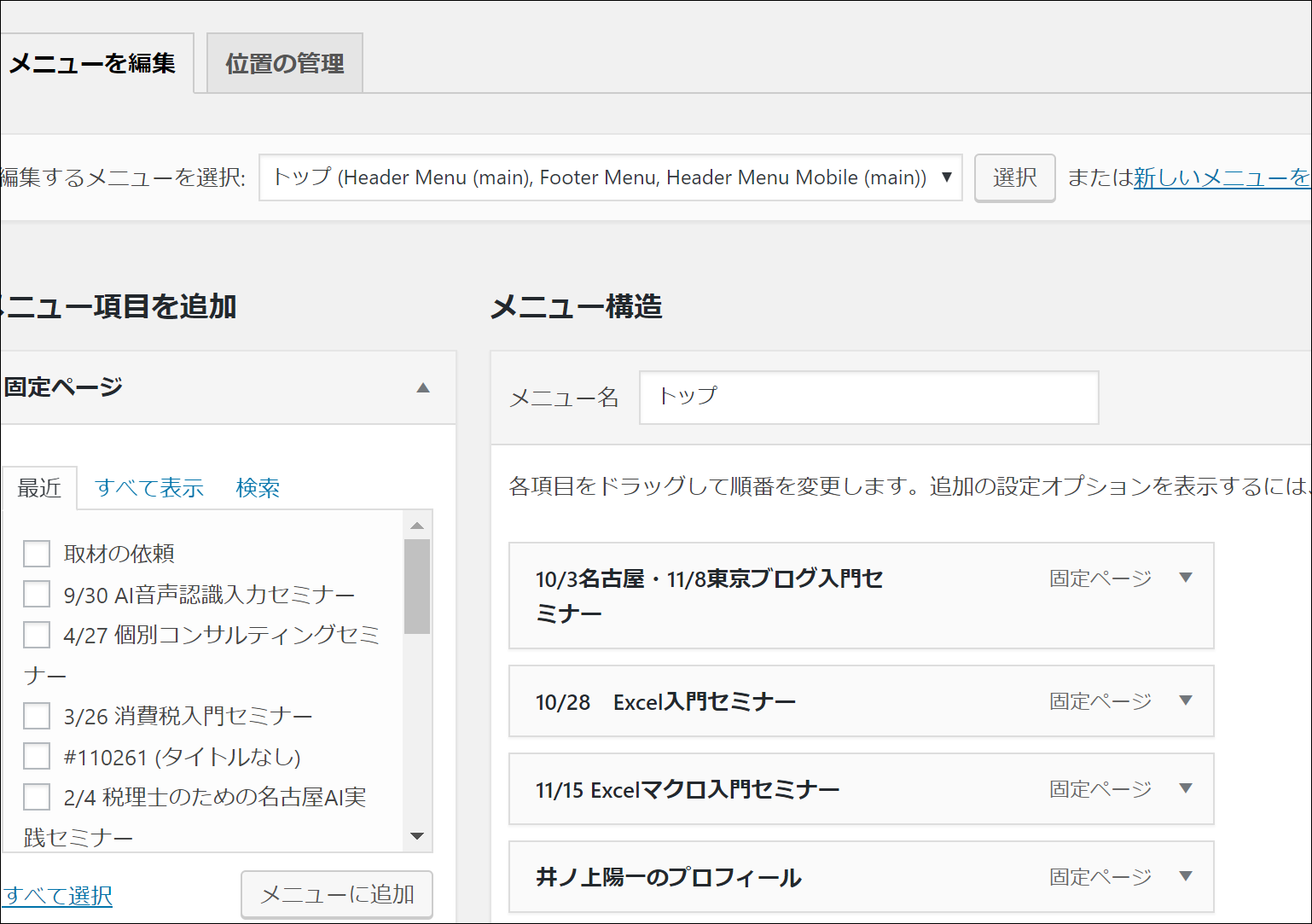The image size is (1312, 924).
Task: Click the page list scrollbar down arrow
Action: 417,836
